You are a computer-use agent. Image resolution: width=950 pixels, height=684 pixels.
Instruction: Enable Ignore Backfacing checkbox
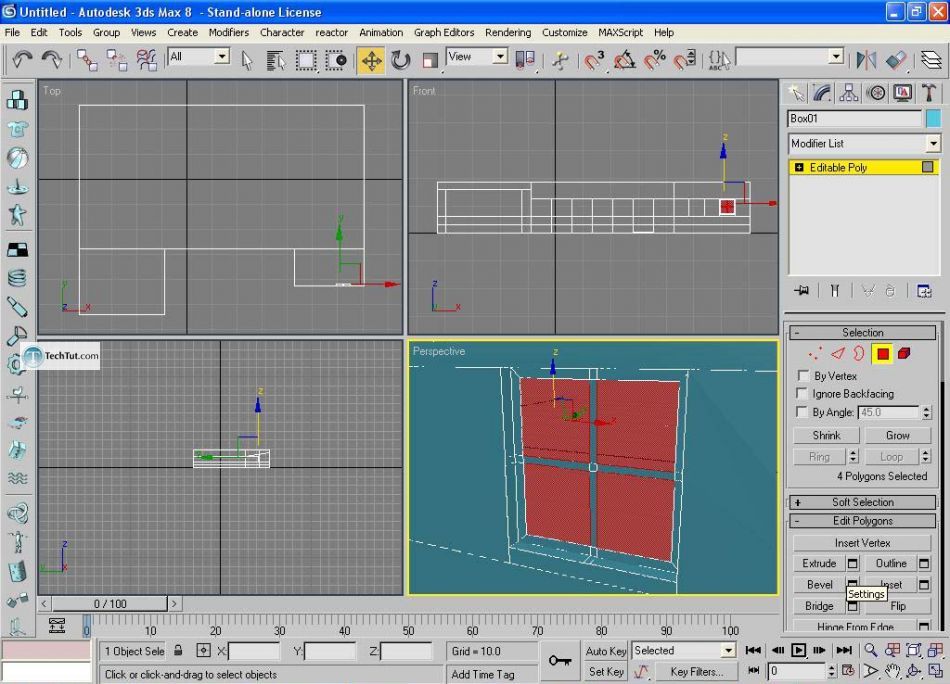[x=802, y=394]
